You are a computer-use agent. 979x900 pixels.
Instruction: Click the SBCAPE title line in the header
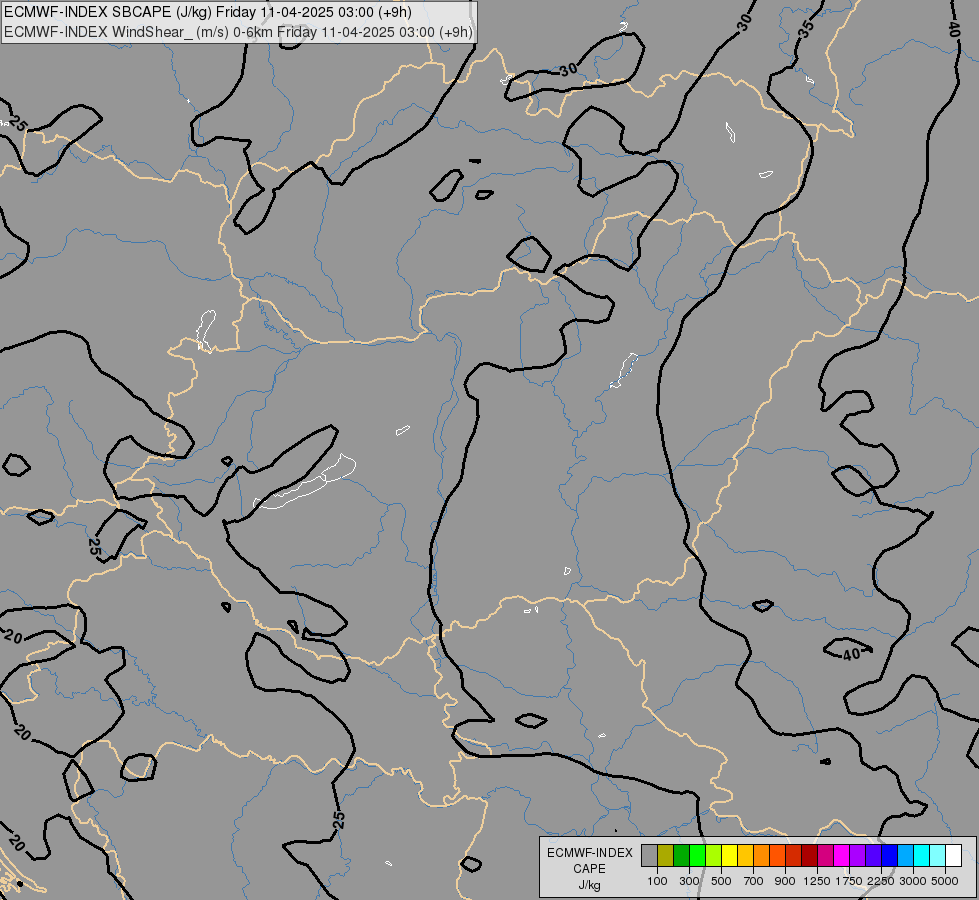208,12
